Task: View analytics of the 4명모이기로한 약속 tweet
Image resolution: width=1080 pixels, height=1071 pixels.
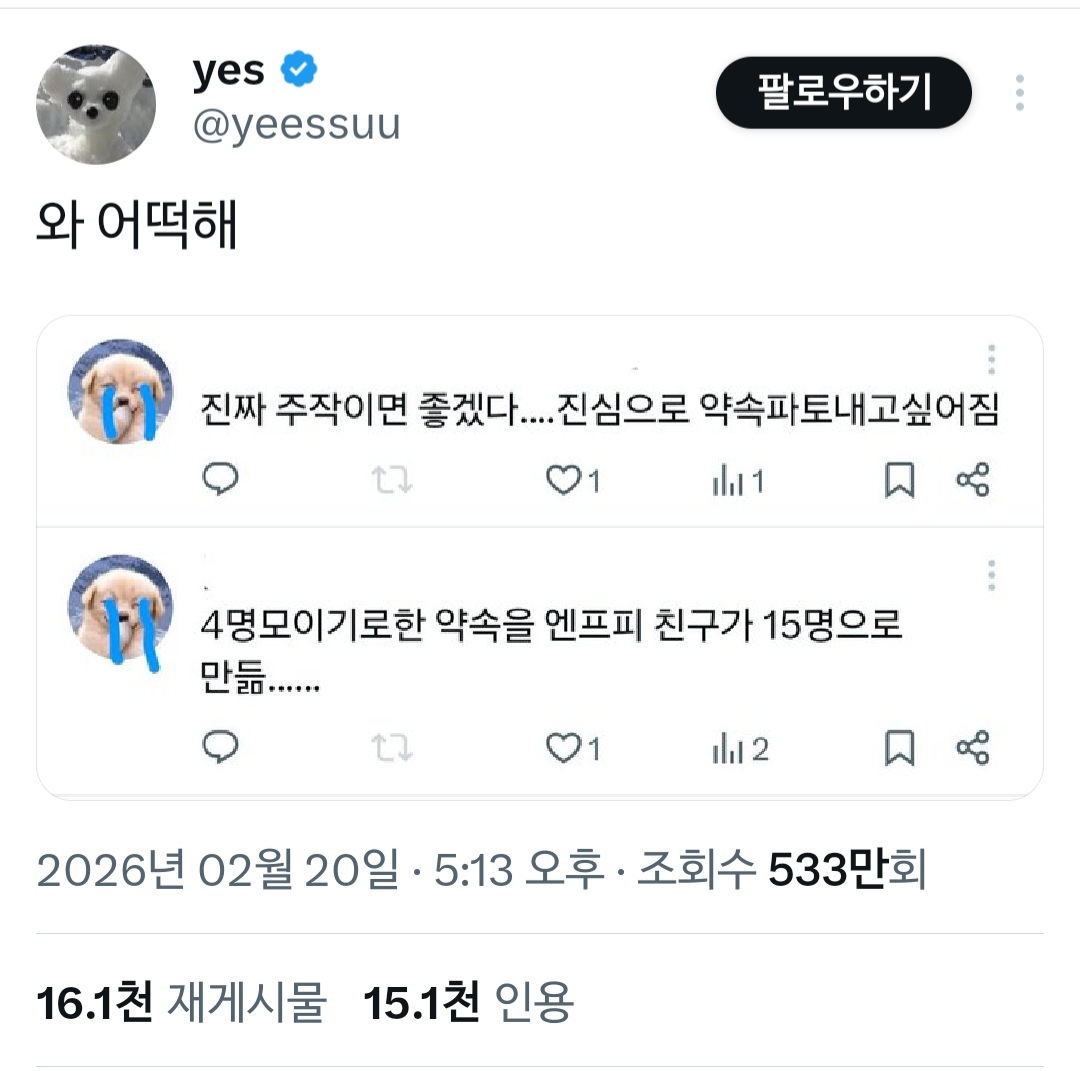Action: pyautogui.click(x=738, y=749)
